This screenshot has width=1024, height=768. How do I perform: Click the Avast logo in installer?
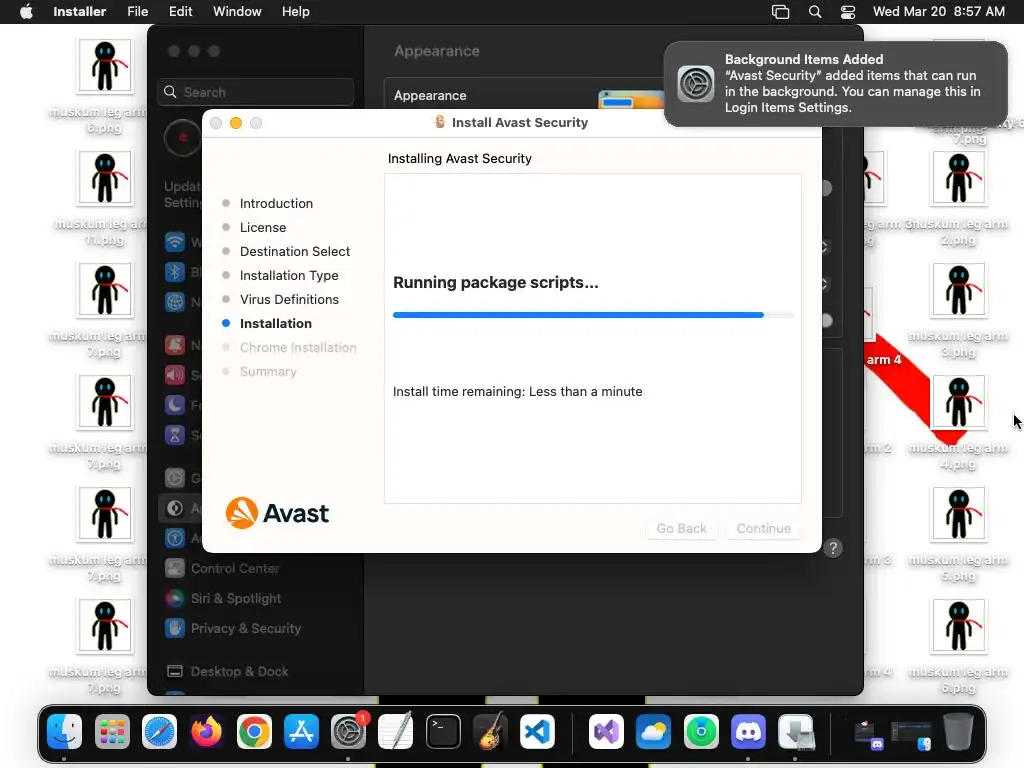(277, 513)
